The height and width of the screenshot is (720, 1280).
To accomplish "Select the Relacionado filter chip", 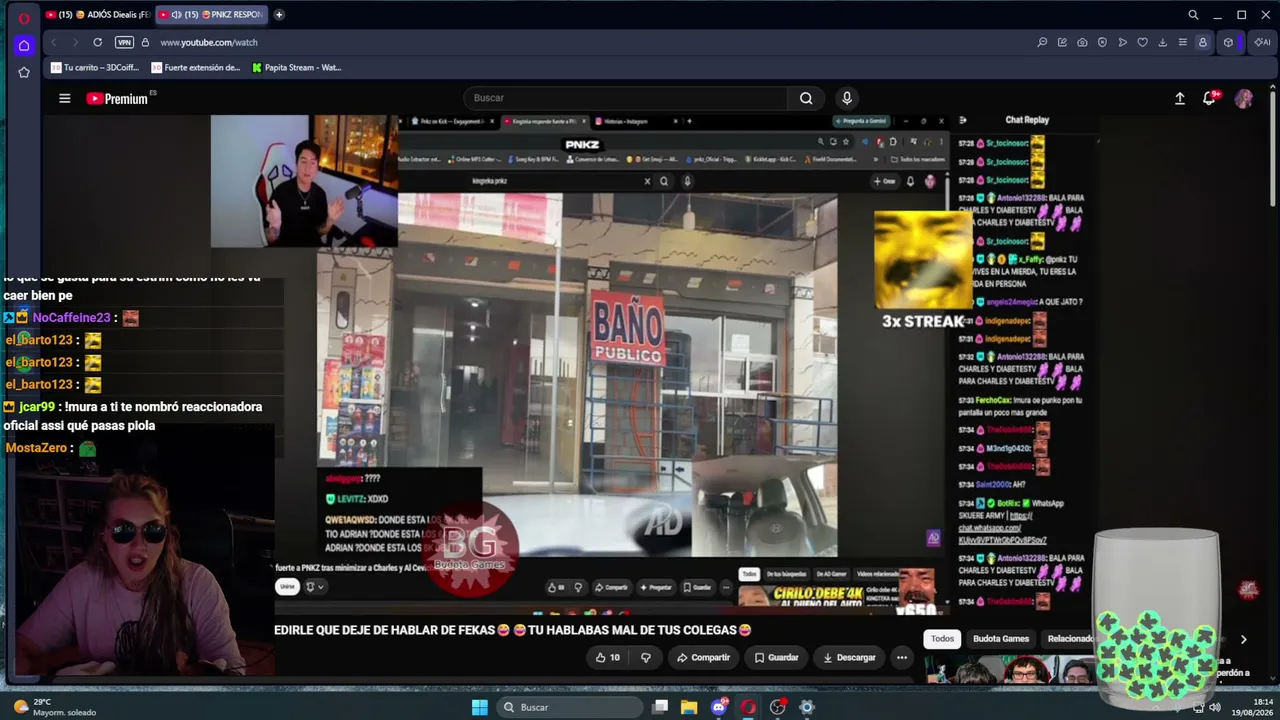I will pos(1069,639).
